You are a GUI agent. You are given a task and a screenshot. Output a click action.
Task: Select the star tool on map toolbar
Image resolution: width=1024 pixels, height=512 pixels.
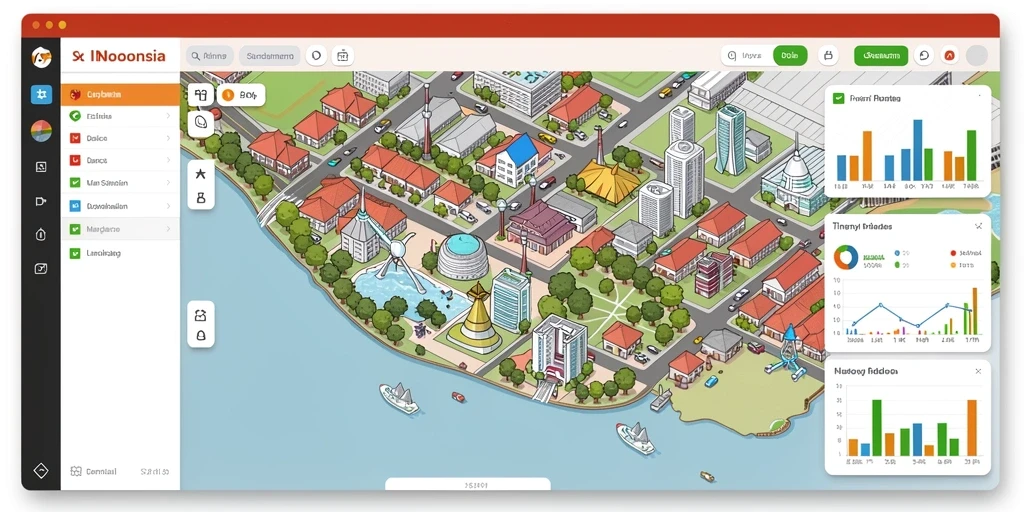pos(200,174)
